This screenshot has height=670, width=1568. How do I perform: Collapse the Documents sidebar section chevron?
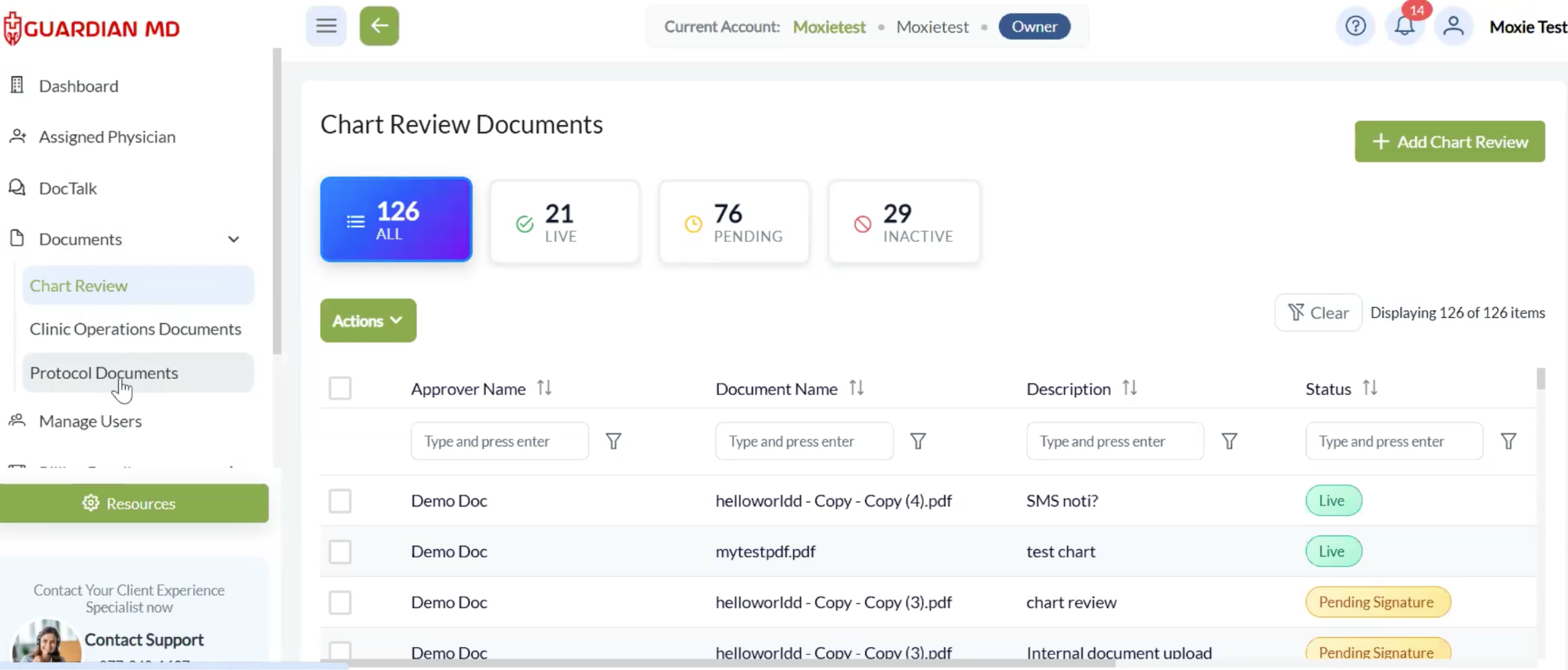point(234,239)
